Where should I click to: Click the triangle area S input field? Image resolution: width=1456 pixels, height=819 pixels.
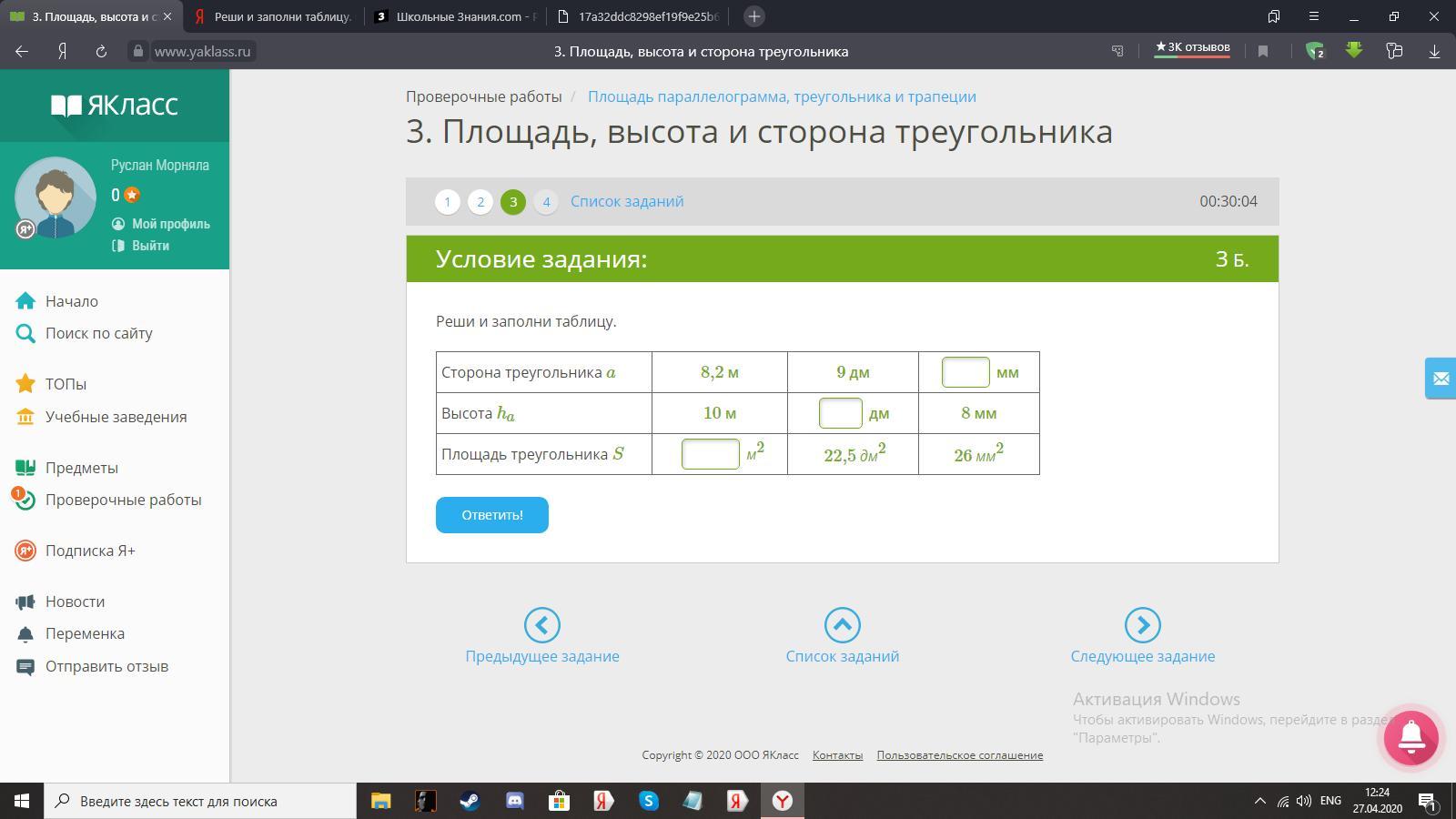click(711, 454)
